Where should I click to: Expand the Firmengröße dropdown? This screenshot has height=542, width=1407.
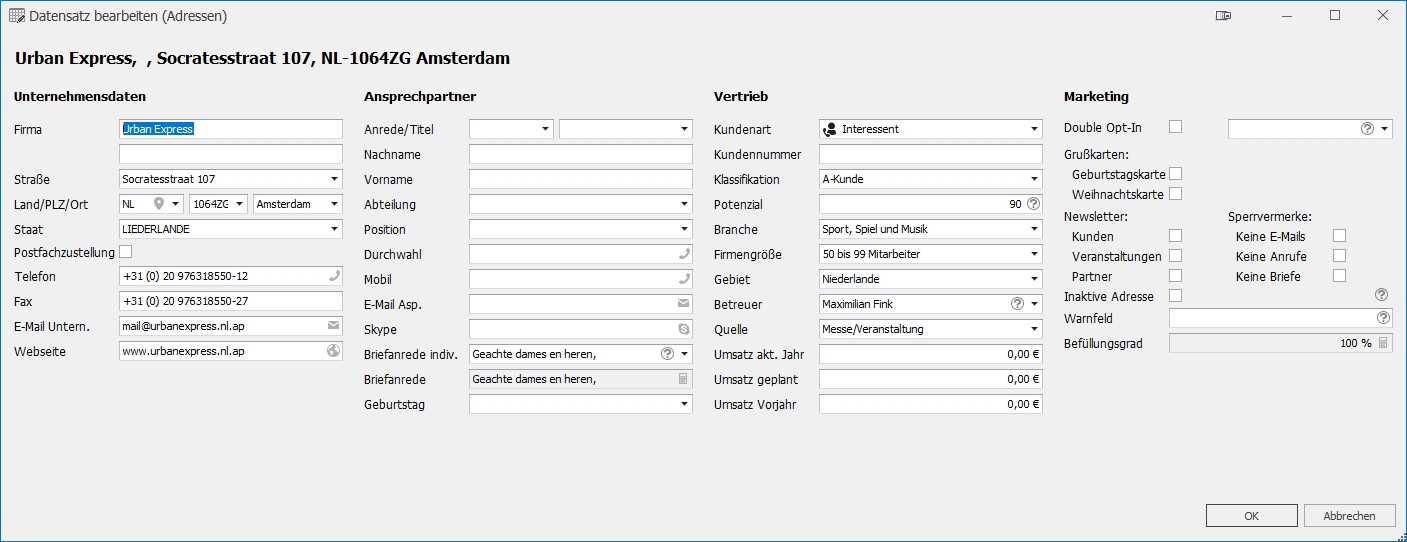click(x=1034, y=254)
